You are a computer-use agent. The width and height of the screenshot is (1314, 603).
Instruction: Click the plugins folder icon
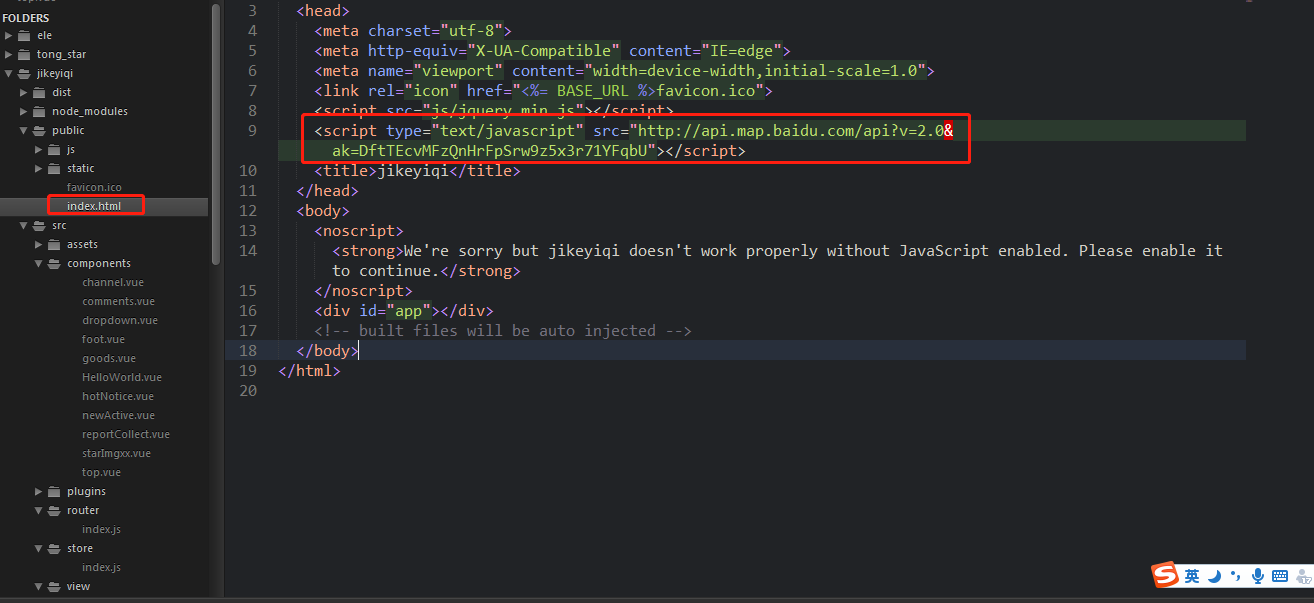54,491
